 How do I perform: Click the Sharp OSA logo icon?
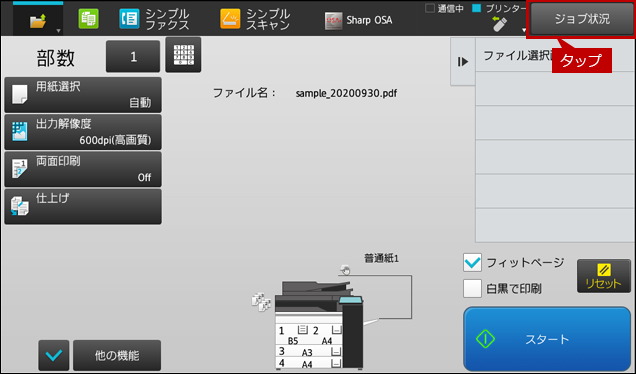tap(333, 21)
